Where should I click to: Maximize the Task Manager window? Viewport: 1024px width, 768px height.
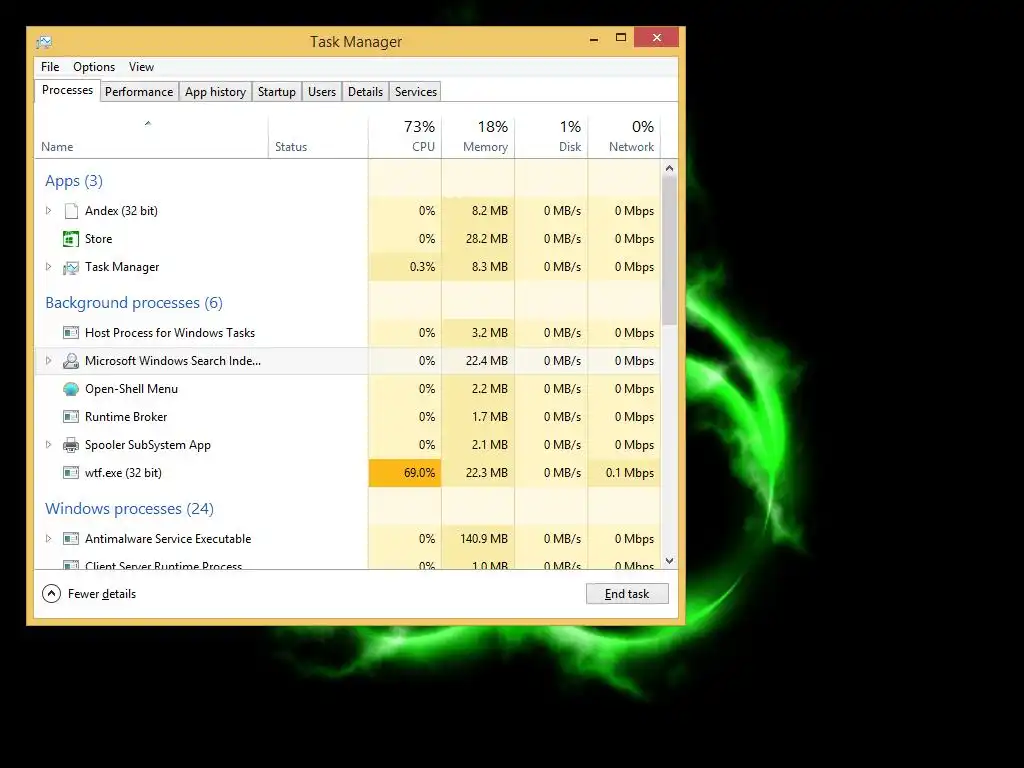(x=621, y=38)
